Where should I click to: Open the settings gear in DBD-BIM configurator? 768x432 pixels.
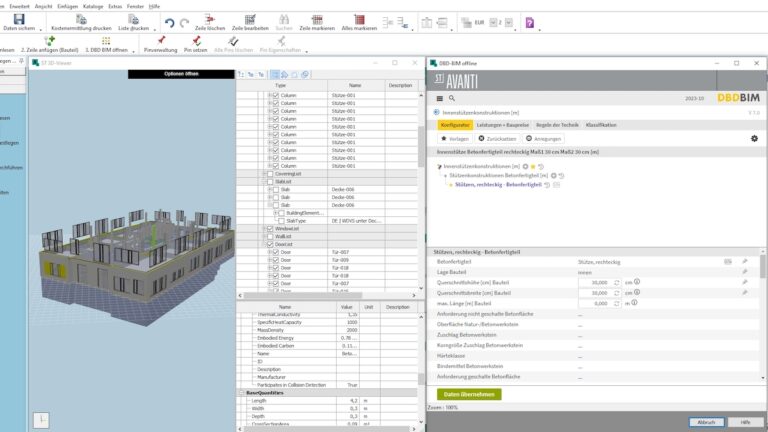pos(754,138)
